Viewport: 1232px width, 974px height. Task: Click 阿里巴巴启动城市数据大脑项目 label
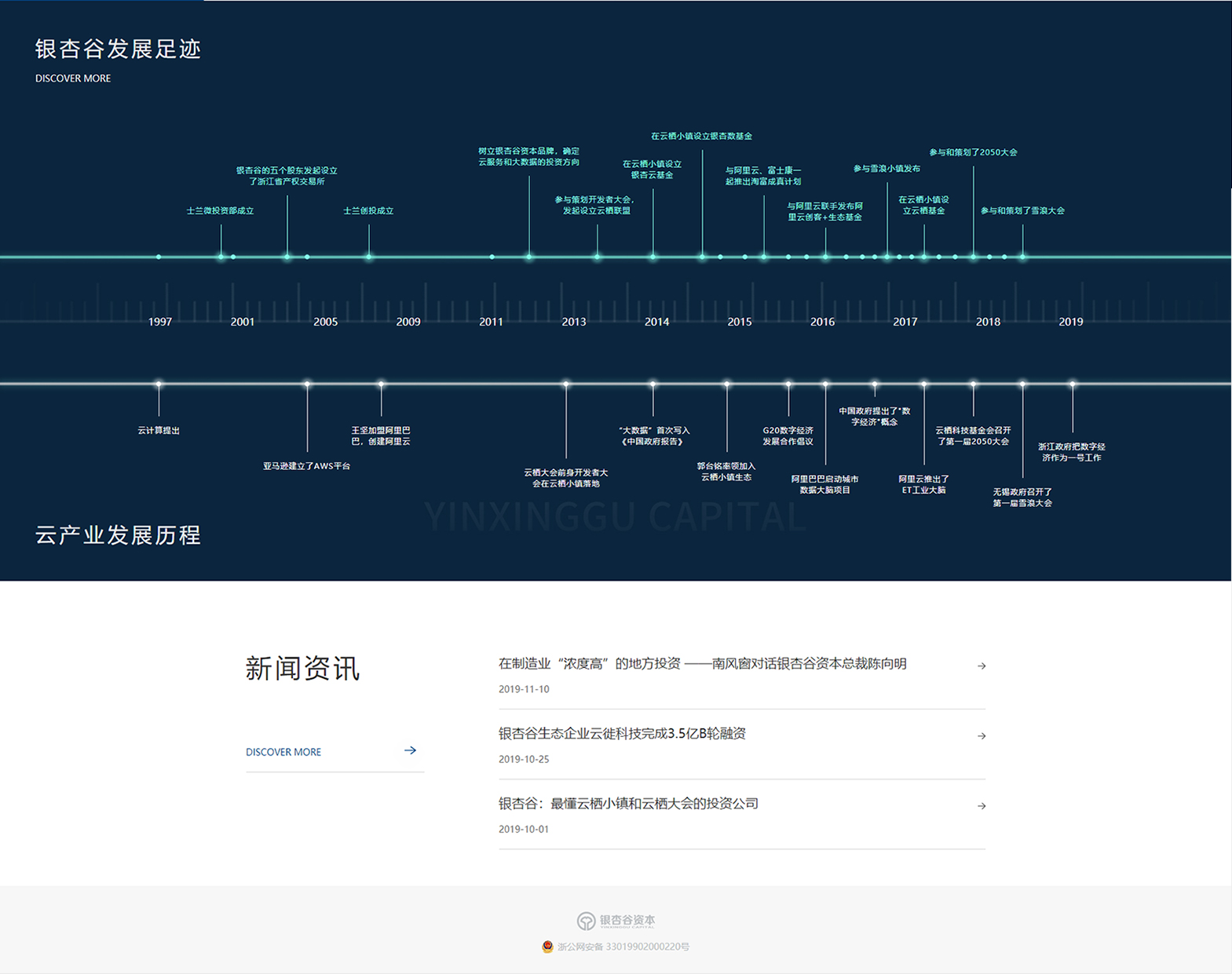tap(824, 484)
